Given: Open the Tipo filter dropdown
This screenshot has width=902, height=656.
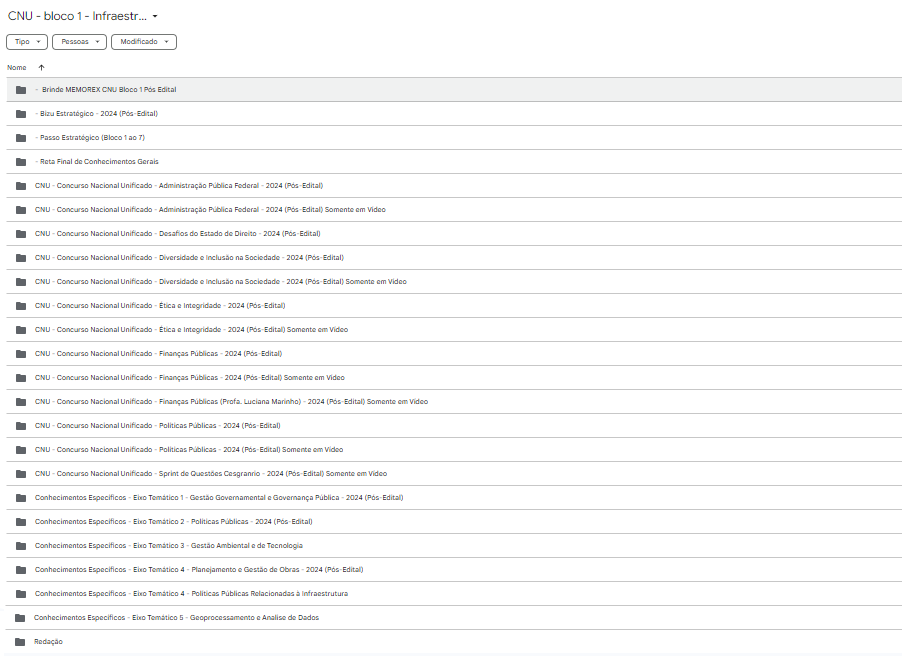Looking at the screenshot, I should (x=27, y=42).
